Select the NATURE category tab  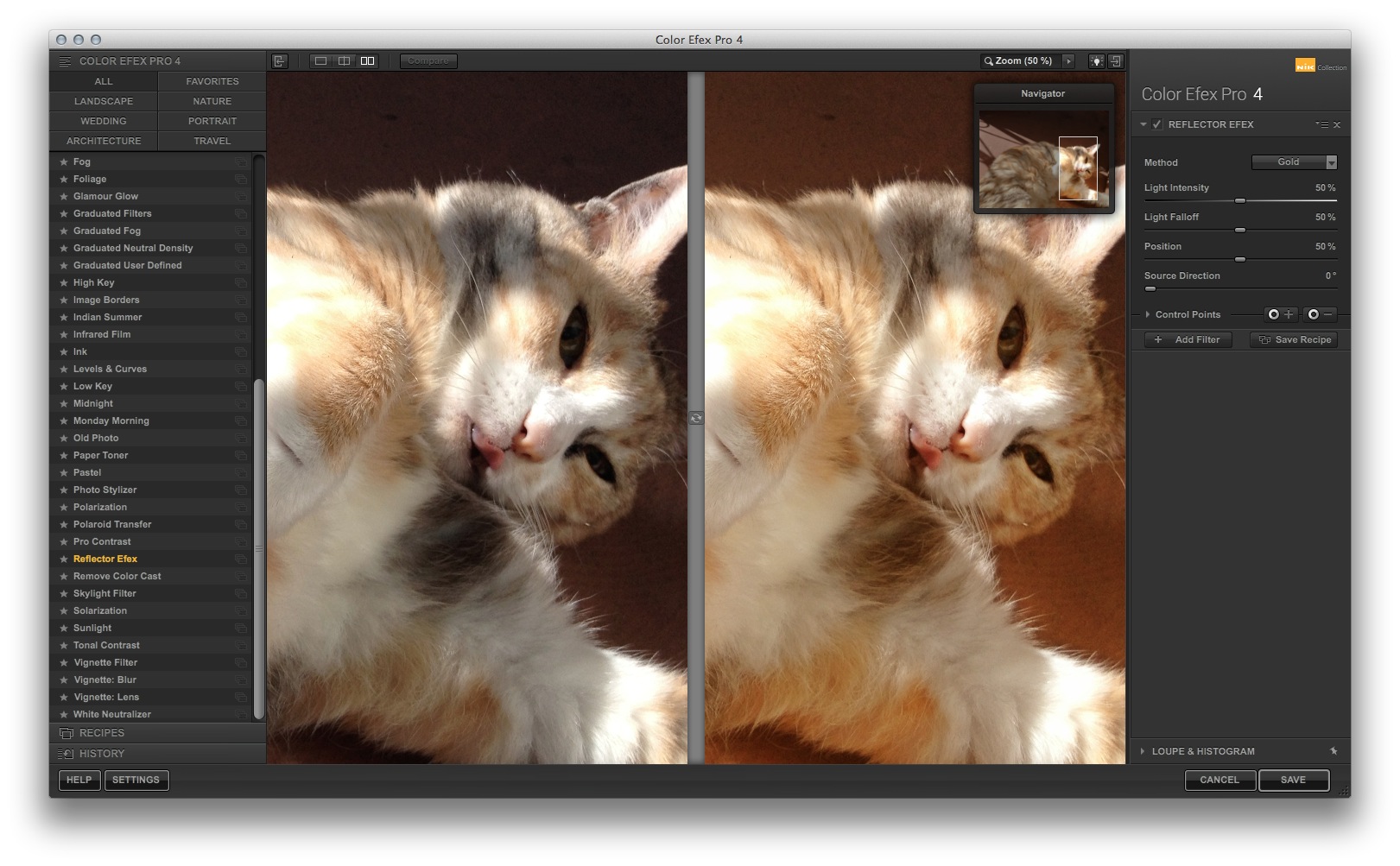(x=212, y=101)
